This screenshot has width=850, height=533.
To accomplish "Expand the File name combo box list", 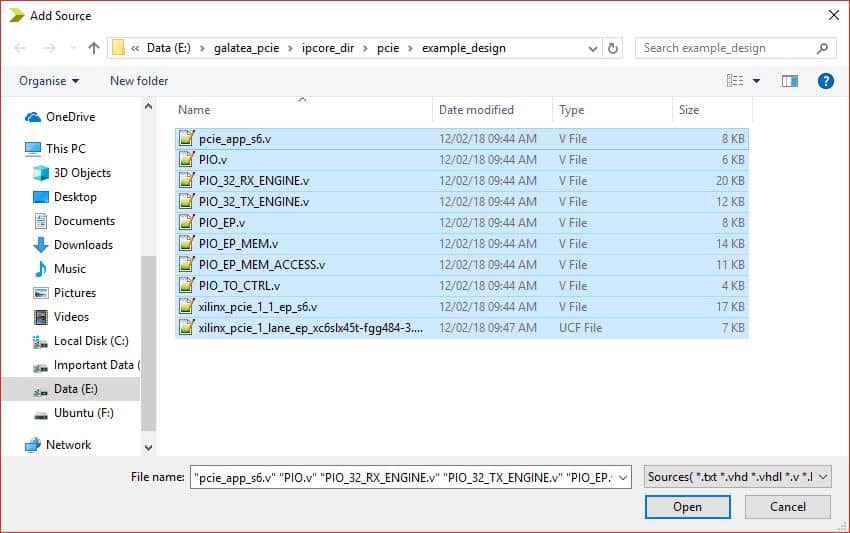I will pos(624,478).
